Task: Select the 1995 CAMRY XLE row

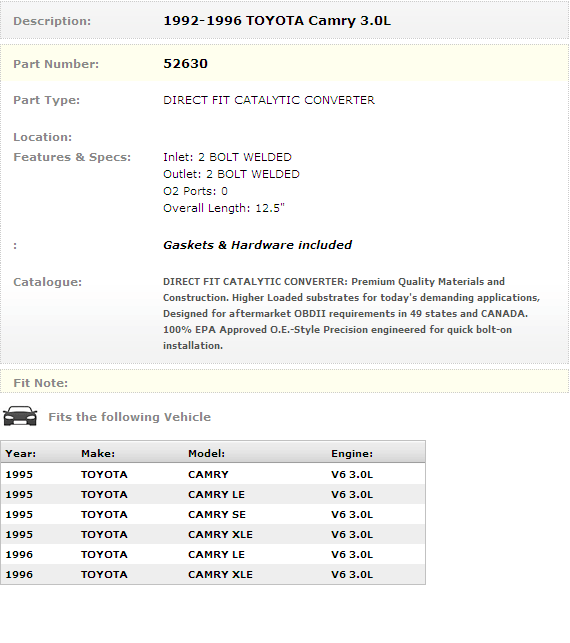Action: pos(213,535)
